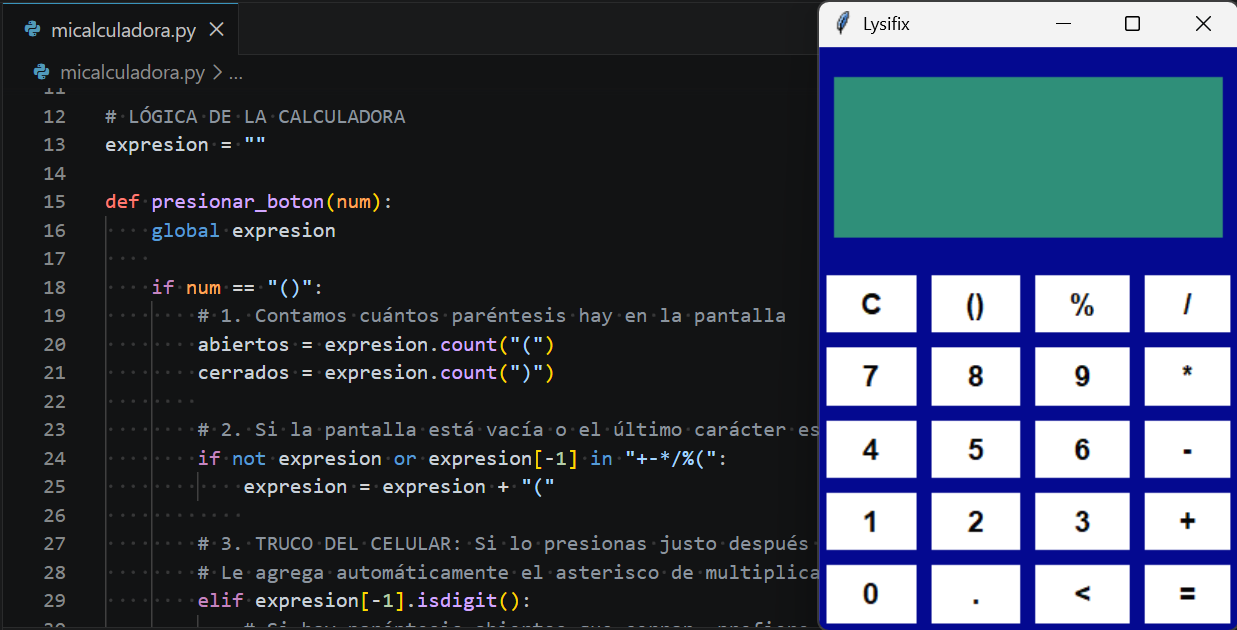Click calculator digit 4
The image size is (1237, 630).
coord(871,449)
